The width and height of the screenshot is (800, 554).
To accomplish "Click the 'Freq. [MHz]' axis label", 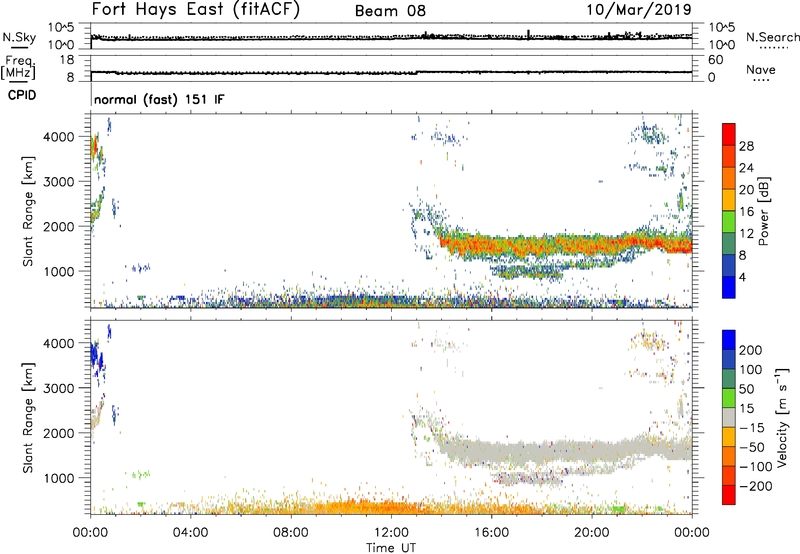I will pyautogui.click(x=18, y=68).
